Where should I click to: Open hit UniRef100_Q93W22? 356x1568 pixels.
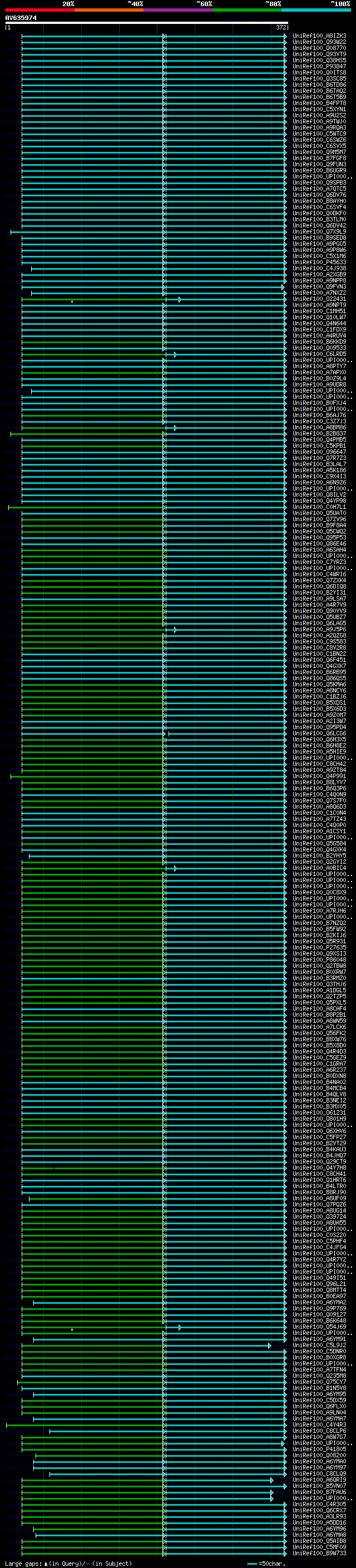point(319,42)
